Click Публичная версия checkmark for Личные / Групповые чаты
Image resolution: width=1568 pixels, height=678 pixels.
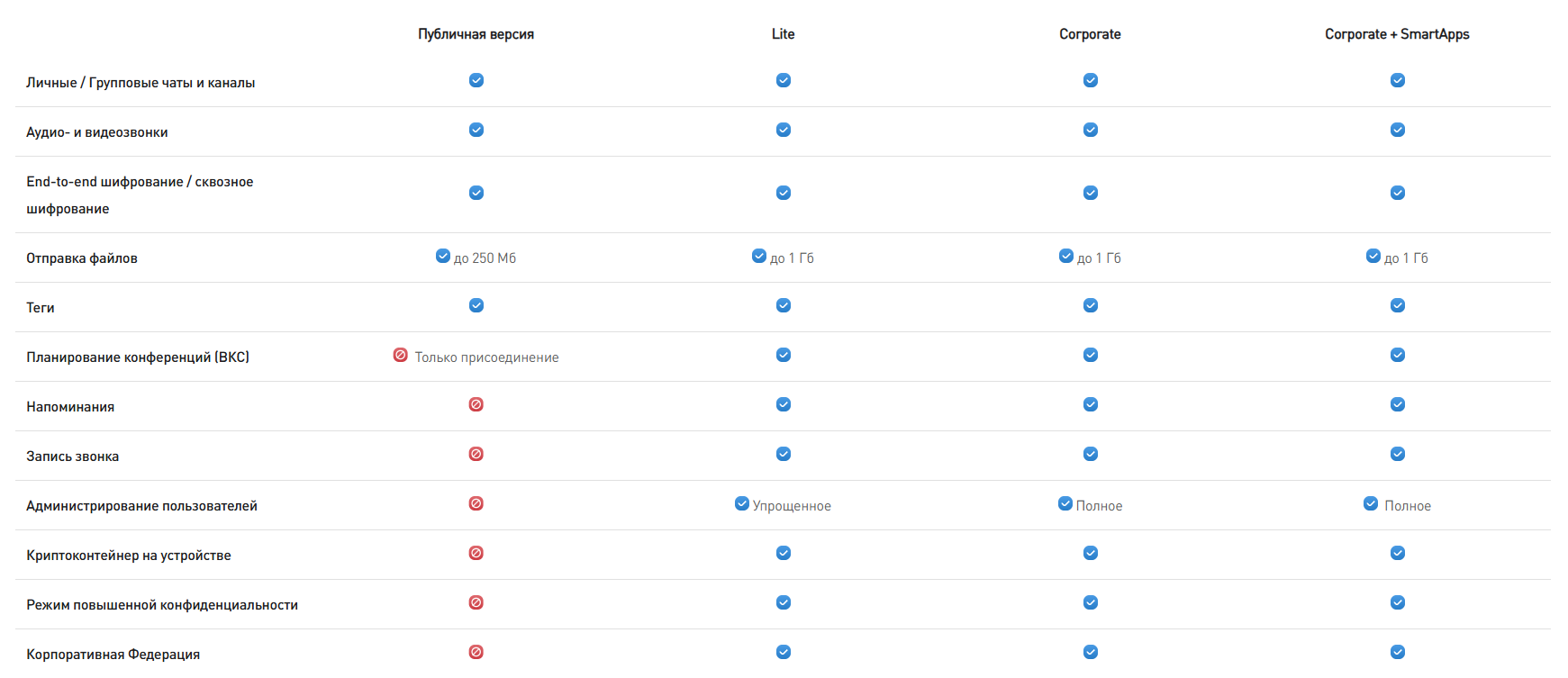click(x=476, y=80)
